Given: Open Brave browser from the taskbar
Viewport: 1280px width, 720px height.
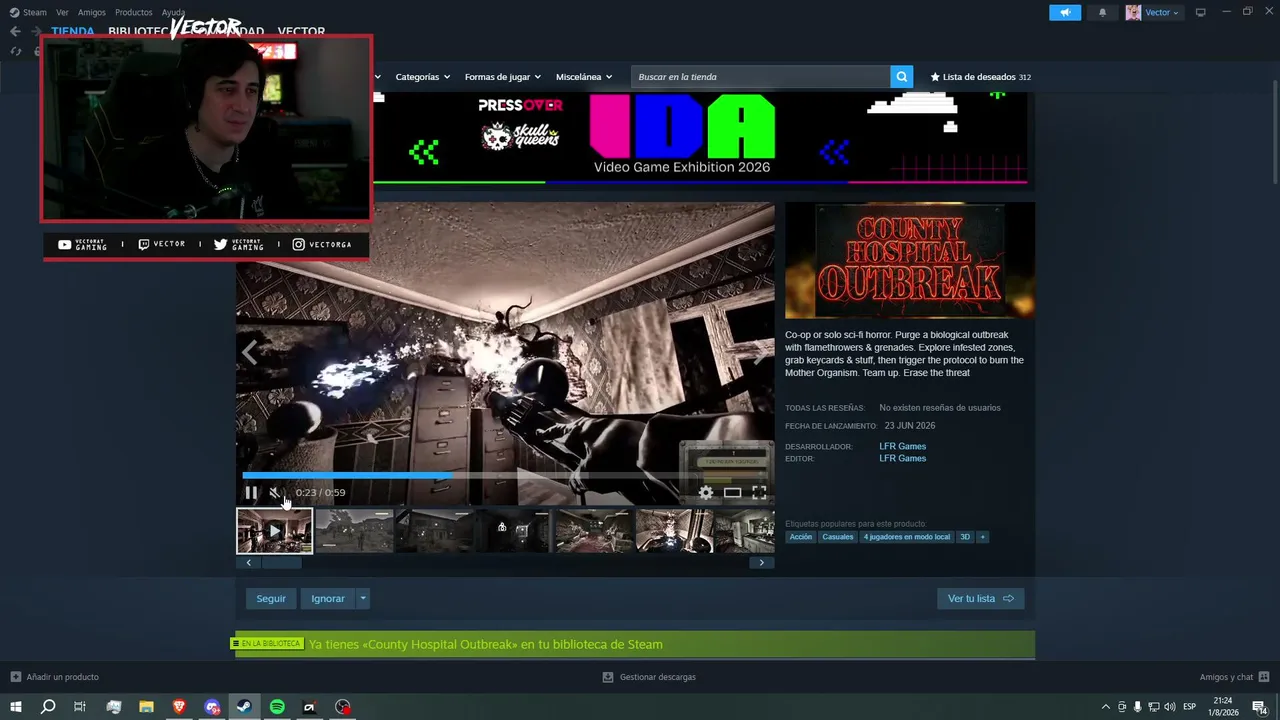Looking at the screenshot, I should (x=179, y=707).
